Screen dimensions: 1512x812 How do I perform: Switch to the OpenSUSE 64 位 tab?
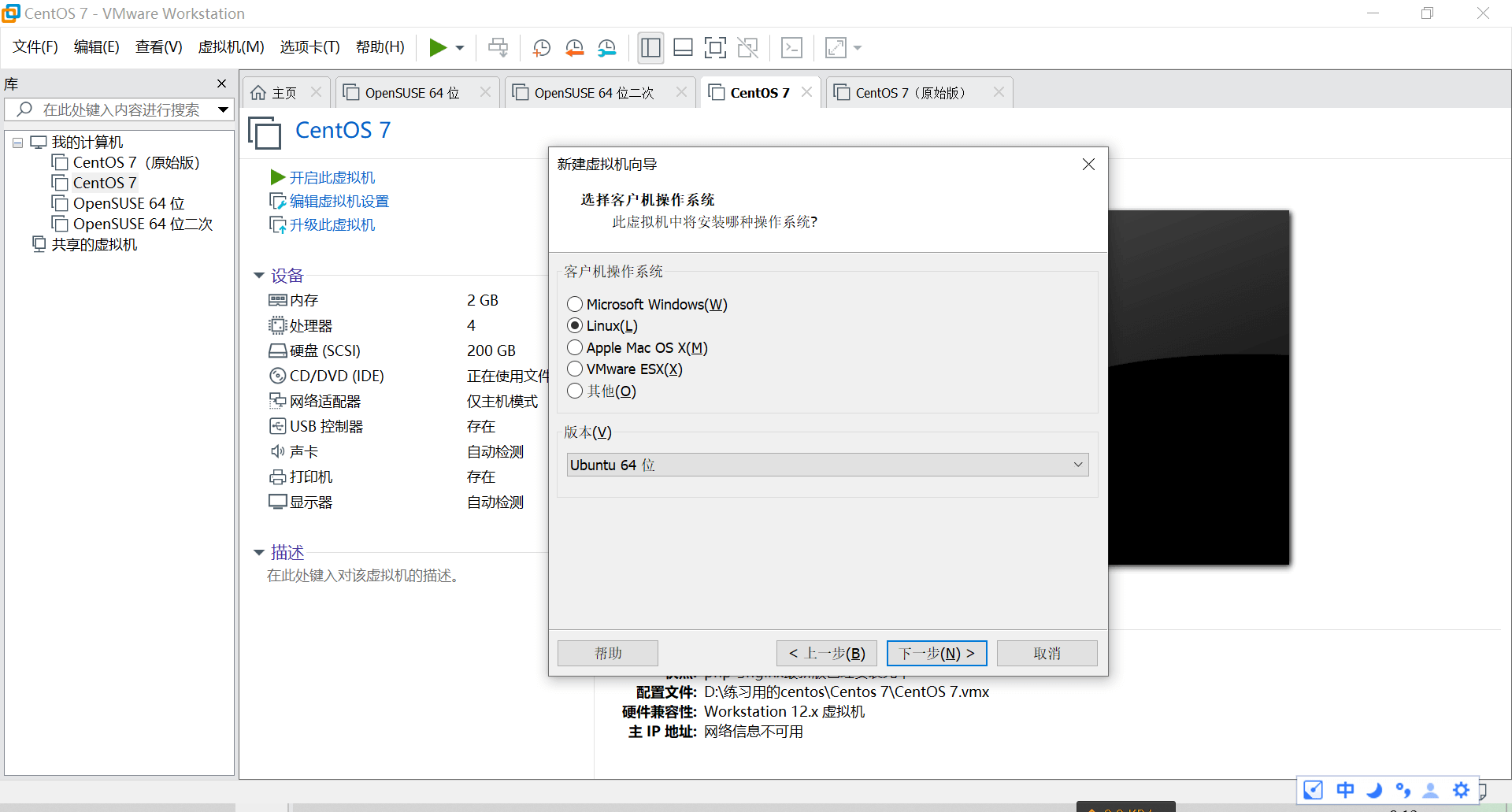pos(409,92)
